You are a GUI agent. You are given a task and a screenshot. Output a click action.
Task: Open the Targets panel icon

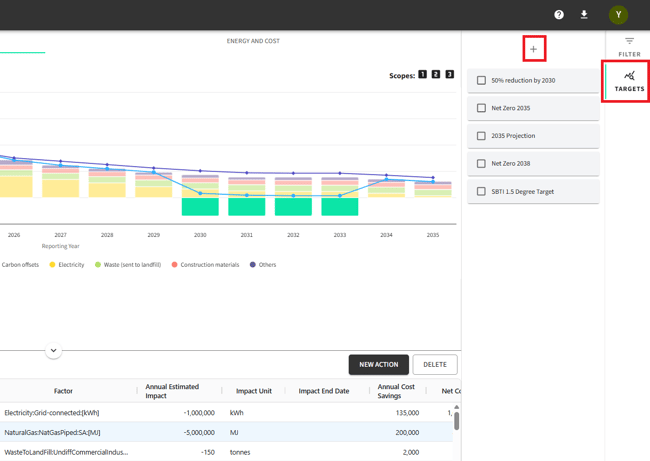point(629,80)
